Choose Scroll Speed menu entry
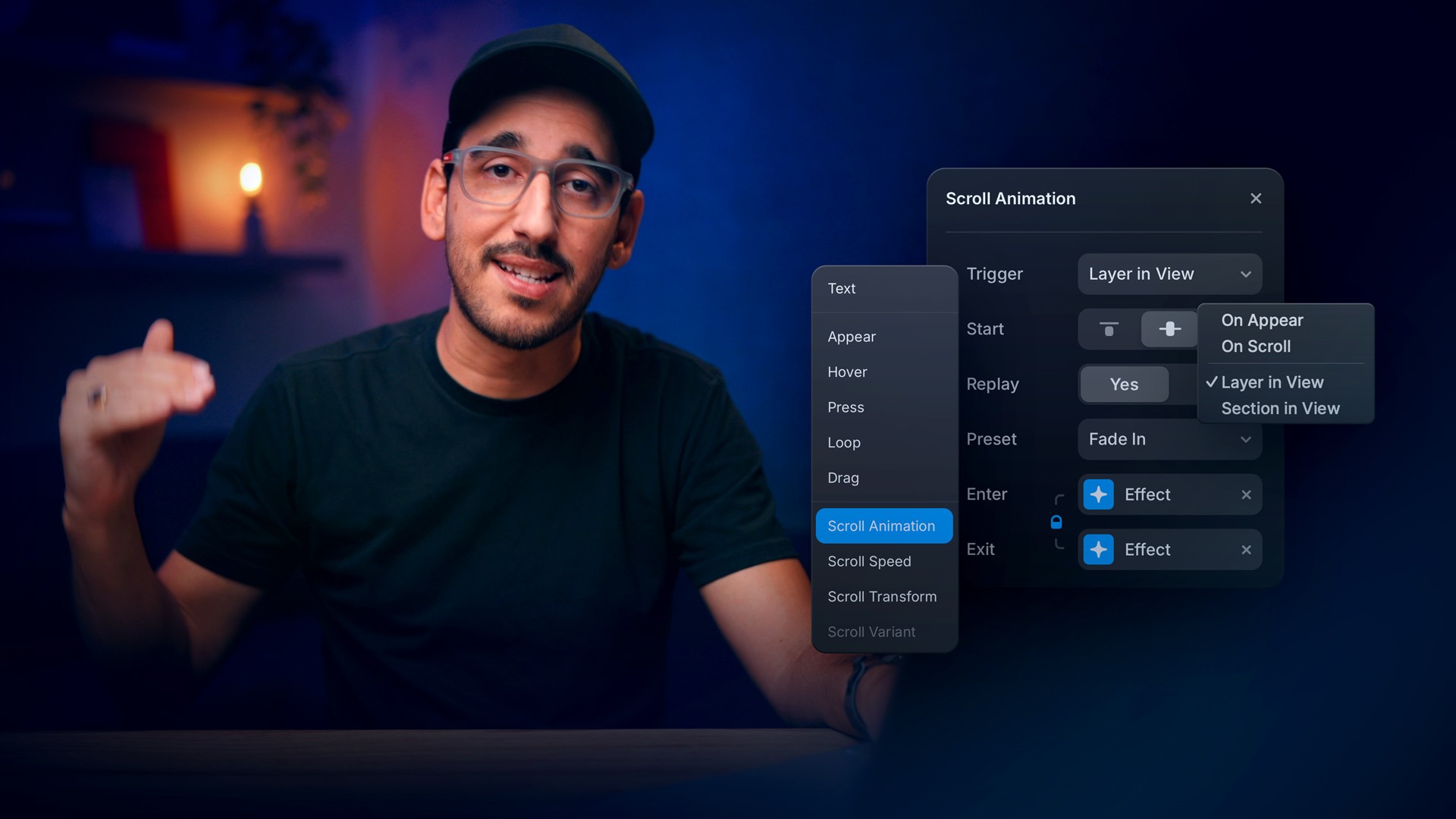Screen dimensions: 1456x819 point(869,561)
